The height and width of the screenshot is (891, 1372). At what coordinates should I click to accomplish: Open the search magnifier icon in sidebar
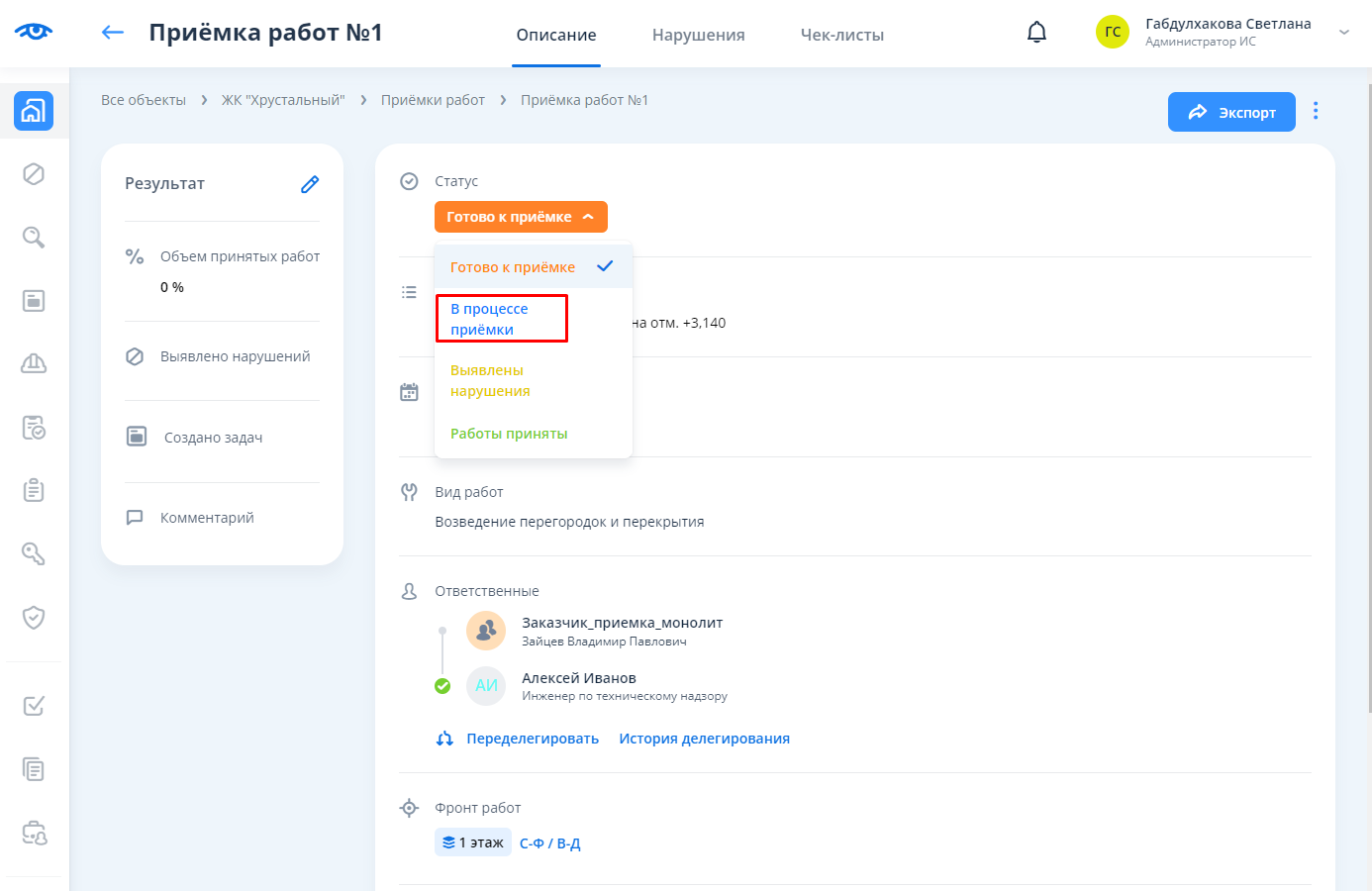(34, 238)
